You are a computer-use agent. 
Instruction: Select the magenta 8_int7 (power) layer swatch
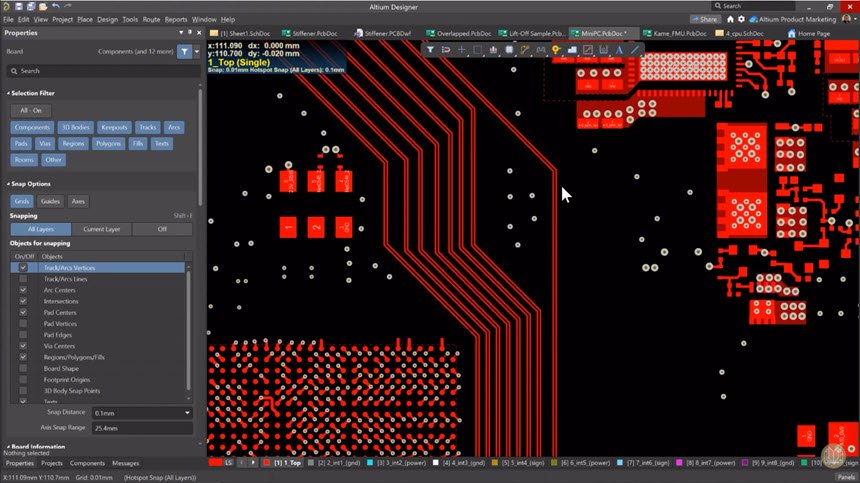[x=680, y=463]
